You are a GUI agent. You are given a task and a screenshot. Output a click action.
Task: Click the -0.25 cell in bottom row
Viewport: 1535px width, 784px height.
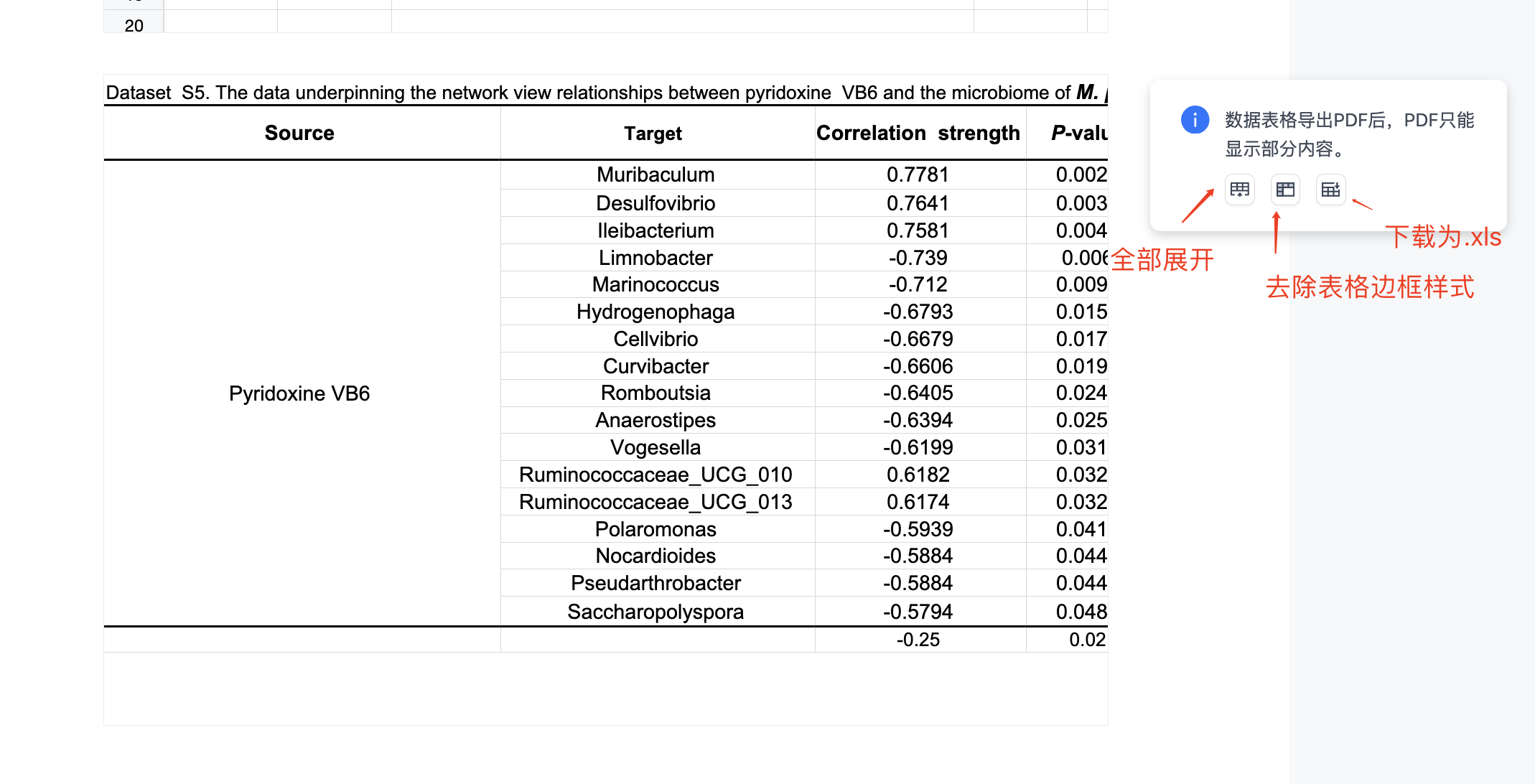click(x=920, y=640)
